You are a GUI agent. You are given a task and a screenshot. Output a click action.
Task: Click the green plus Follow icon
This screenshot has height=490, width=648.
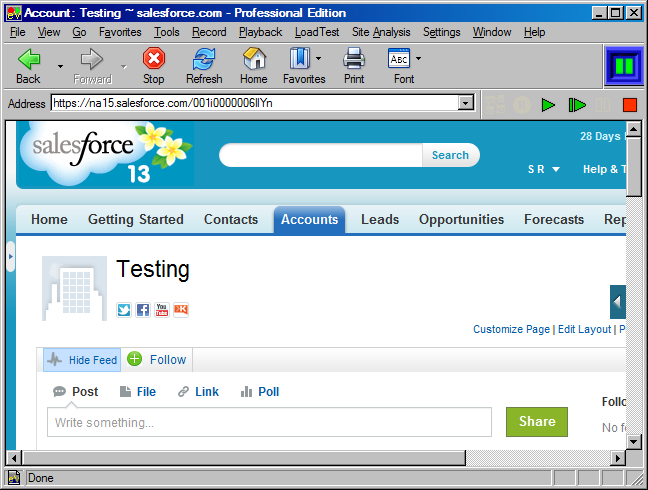[x=134, y=359]
